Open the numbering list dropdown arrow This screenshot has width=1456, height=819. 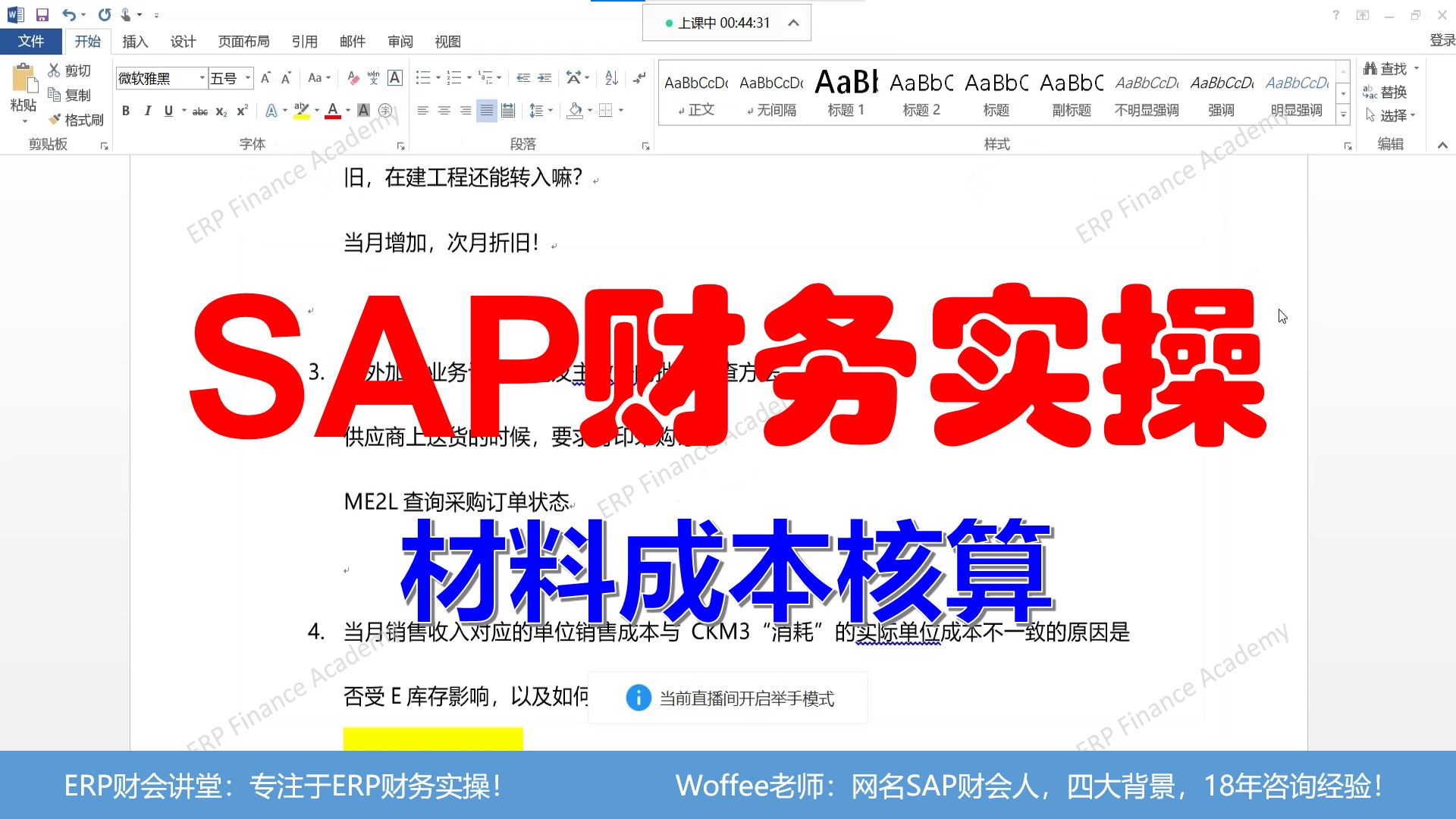point(469,77)
